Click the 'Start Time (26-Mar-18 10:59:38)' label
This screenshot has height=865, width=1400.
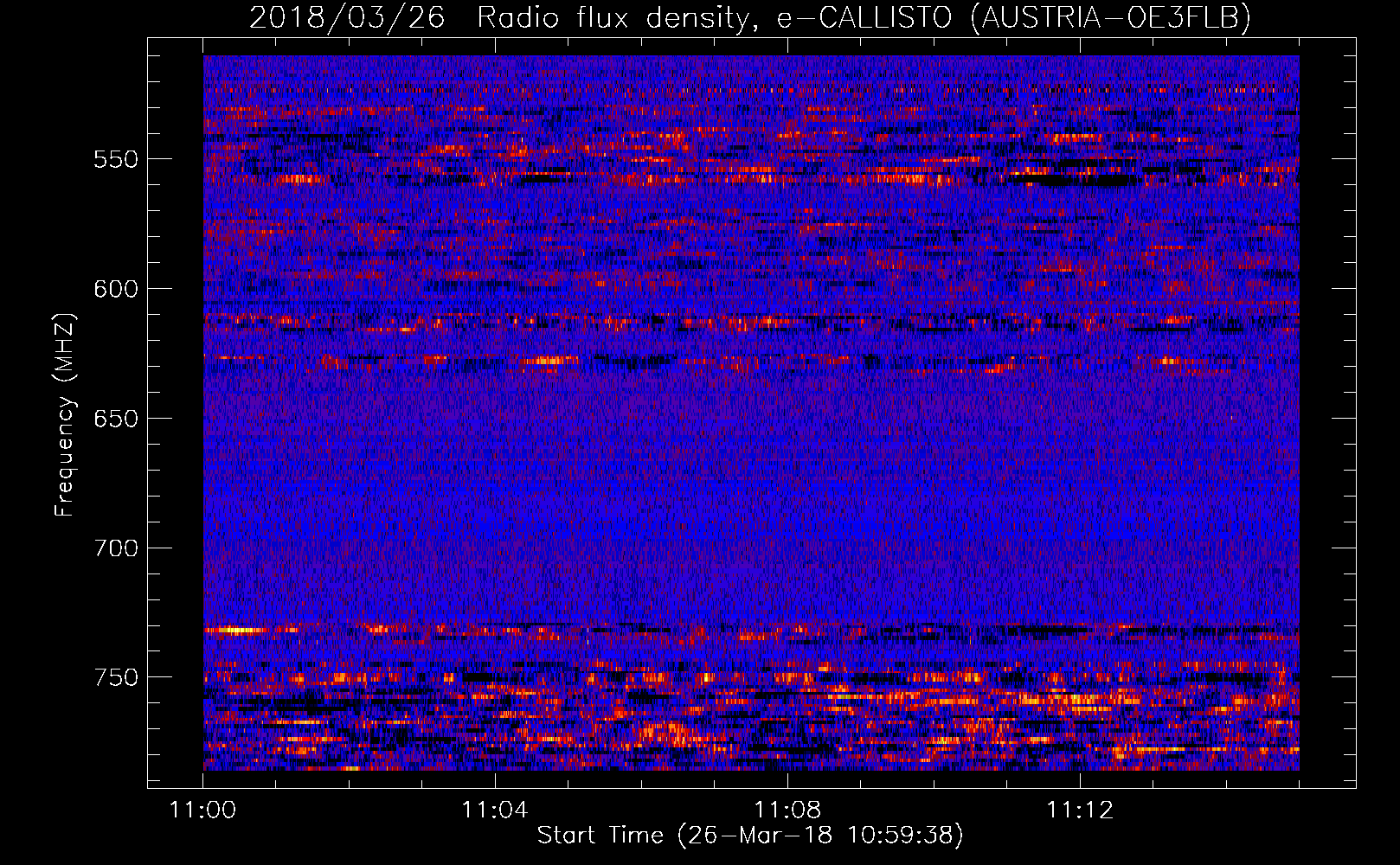pyautogui.click(x=749, y=836)
